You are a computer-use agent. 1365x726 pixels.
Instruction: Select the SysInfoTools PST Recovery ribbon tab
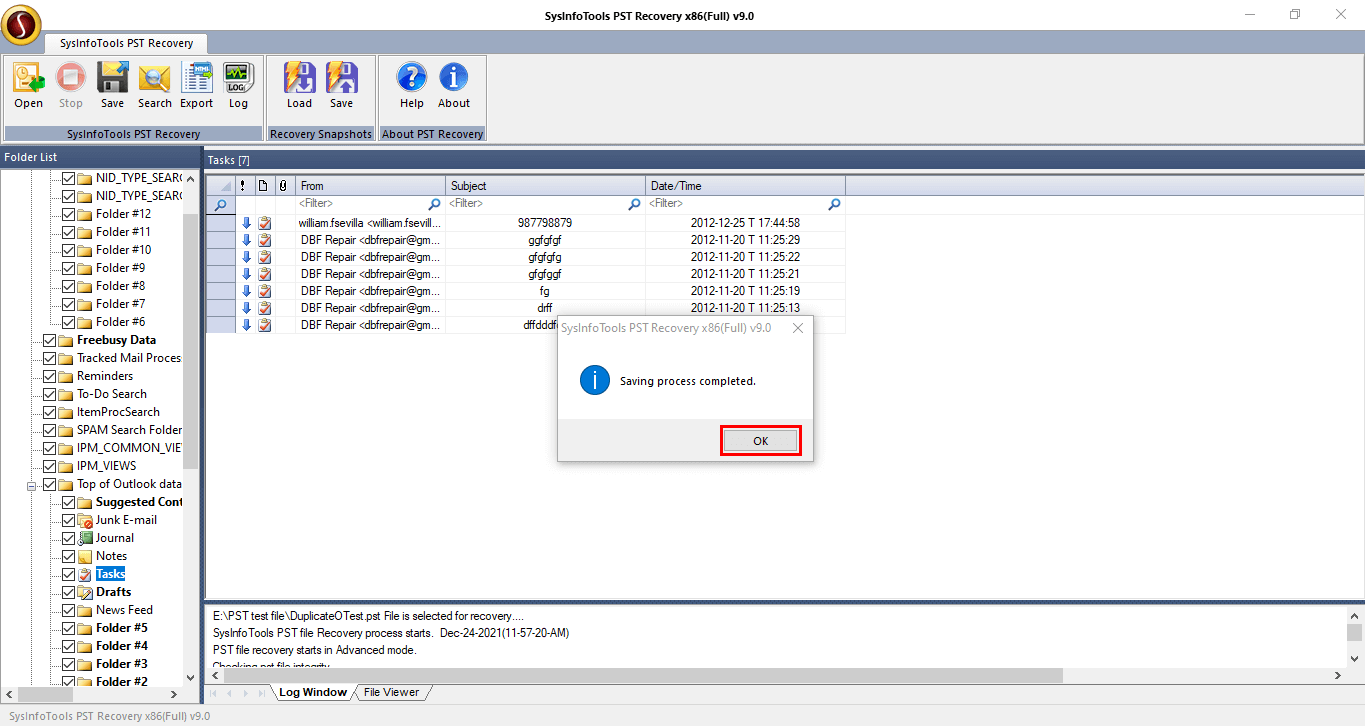pos(126,43)
